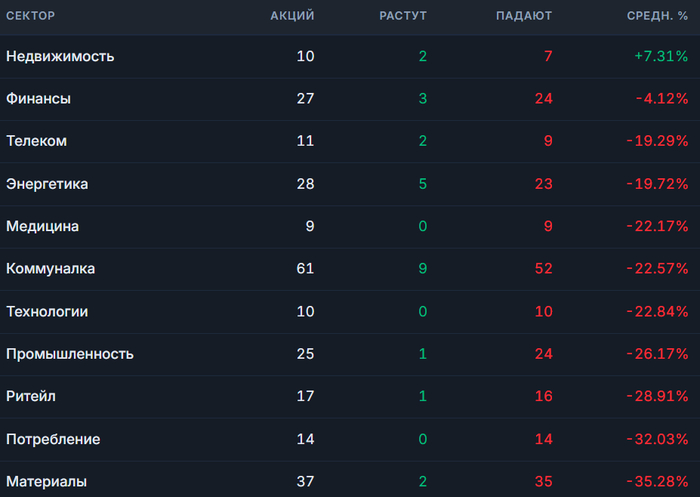
Task: Click the -28.91% average for Ритейл
Action: pyautogui.click(x=657, y=397)
